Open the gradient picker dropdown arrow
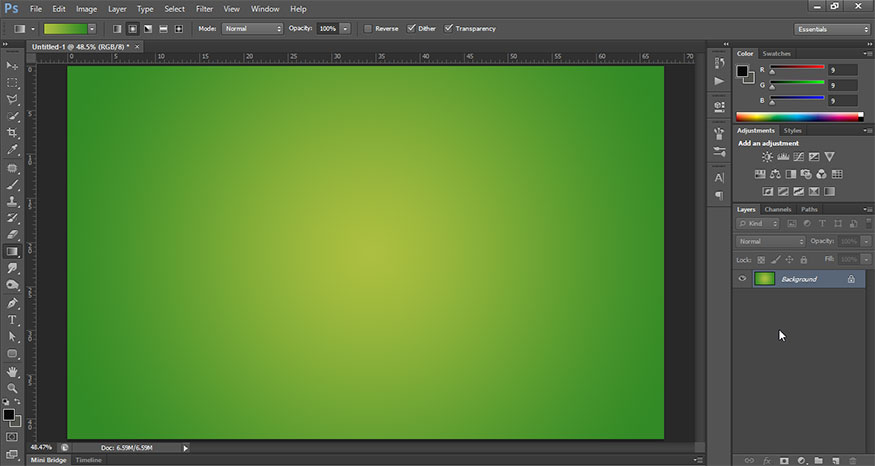 point(92,28)
